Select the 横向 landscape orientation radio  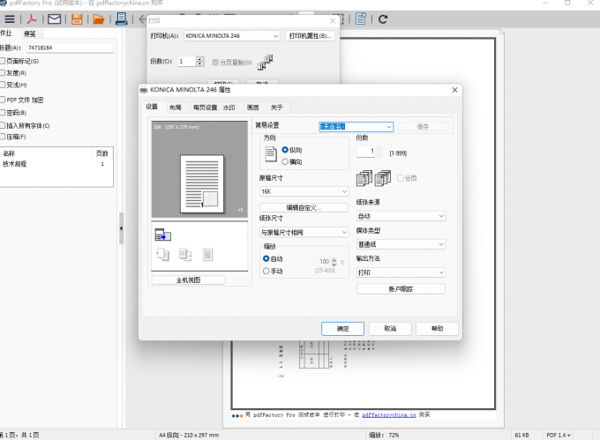pos(285,160)
